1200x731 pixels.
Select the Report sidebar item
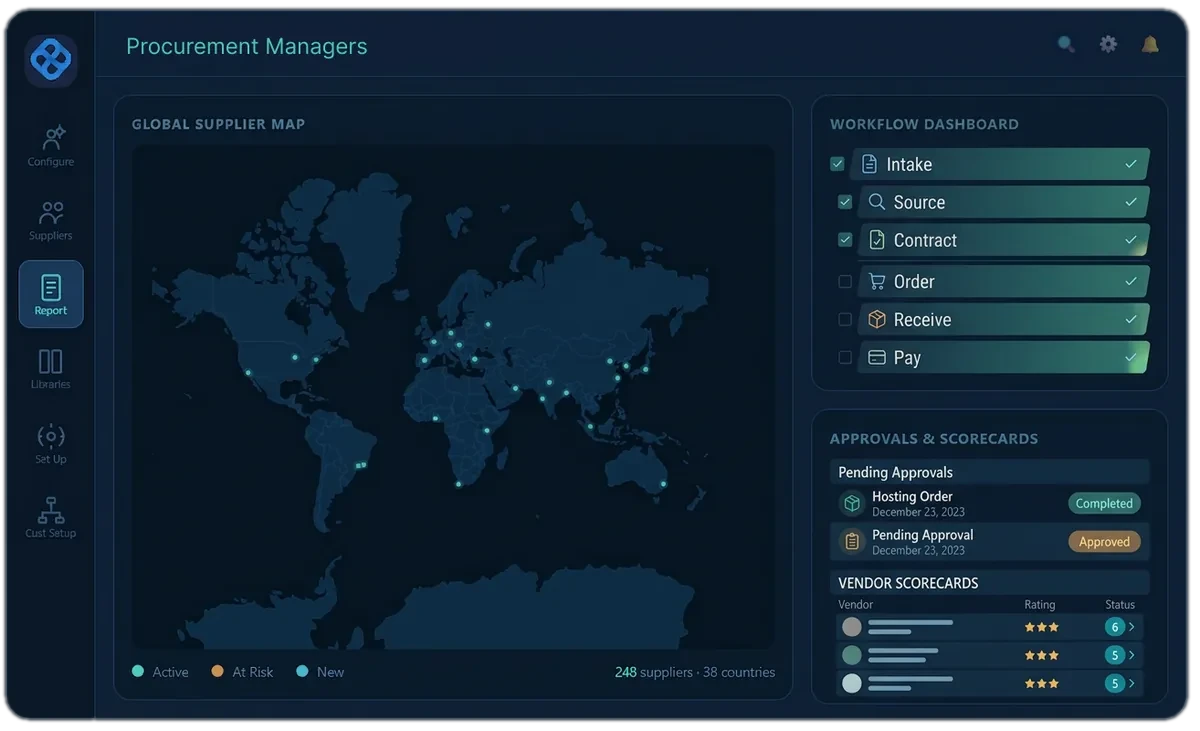(51, 294)
